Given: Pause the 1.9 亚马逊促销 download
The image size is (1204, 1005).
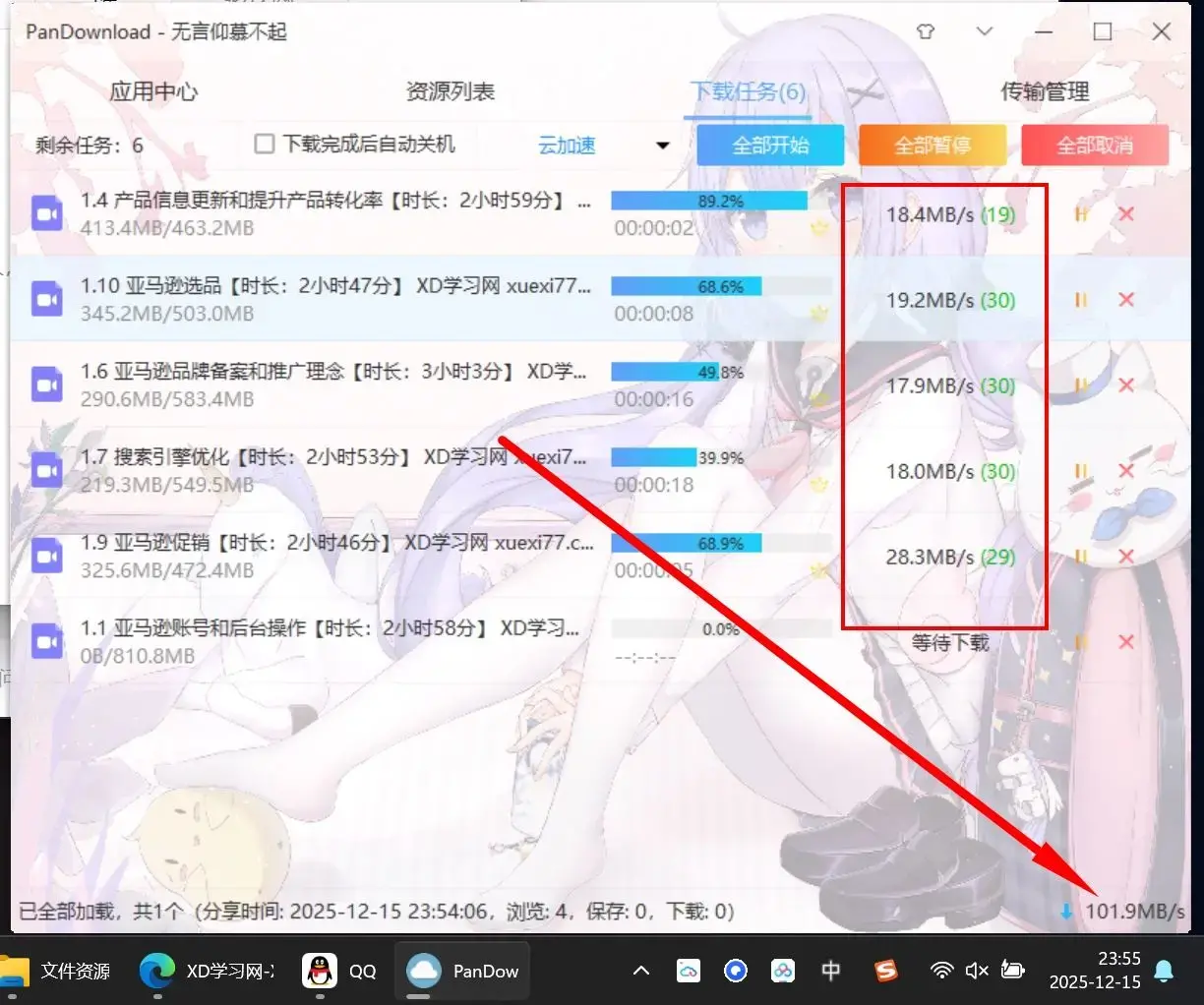Looking at the screenshot, I should click(x=1080, y=557).
